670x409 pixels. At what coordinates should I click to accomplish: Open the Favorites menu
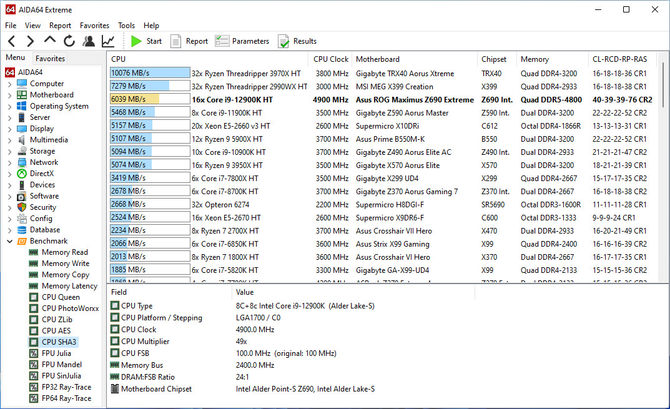94,26
